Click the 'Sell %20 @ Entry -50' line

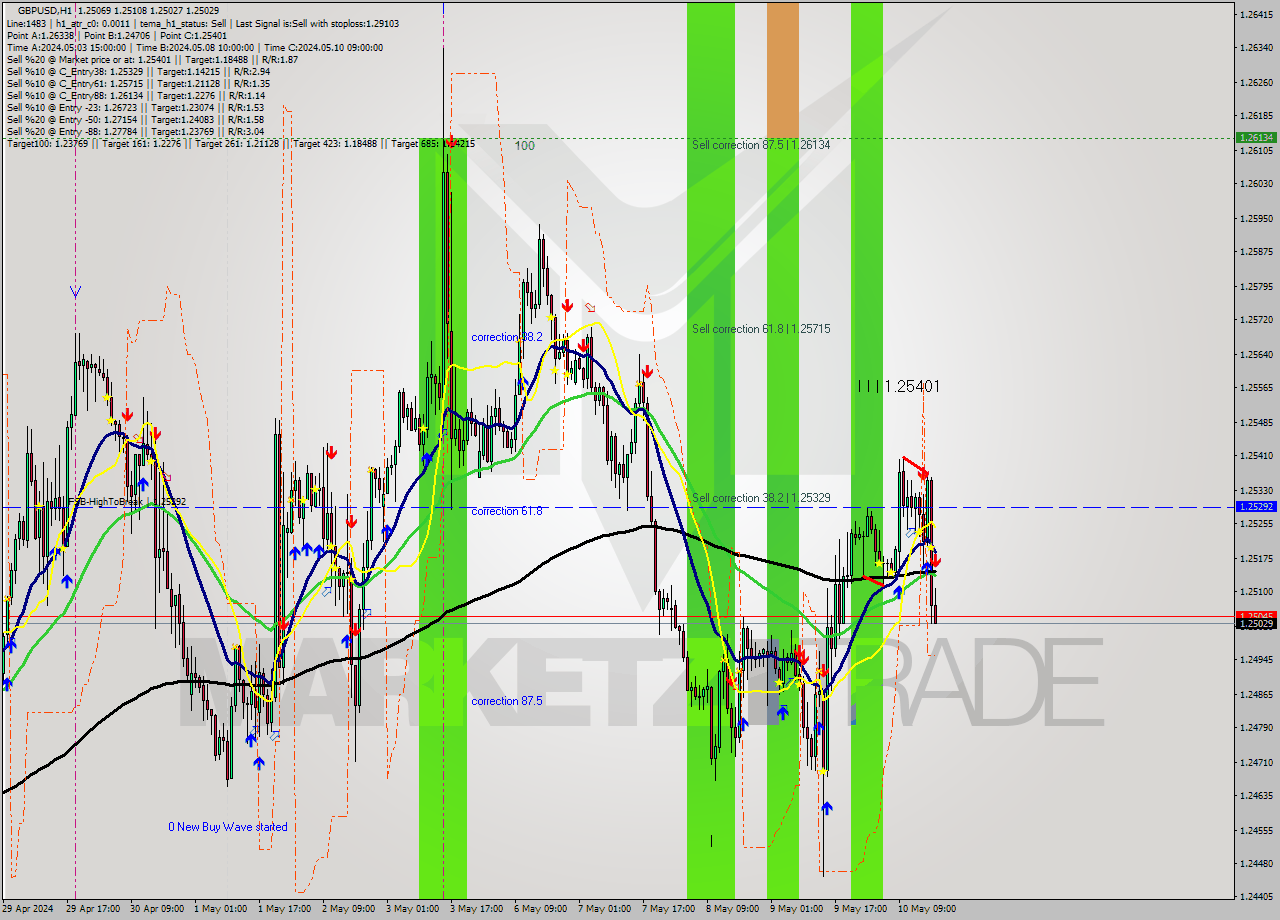[x=135, y=119]
